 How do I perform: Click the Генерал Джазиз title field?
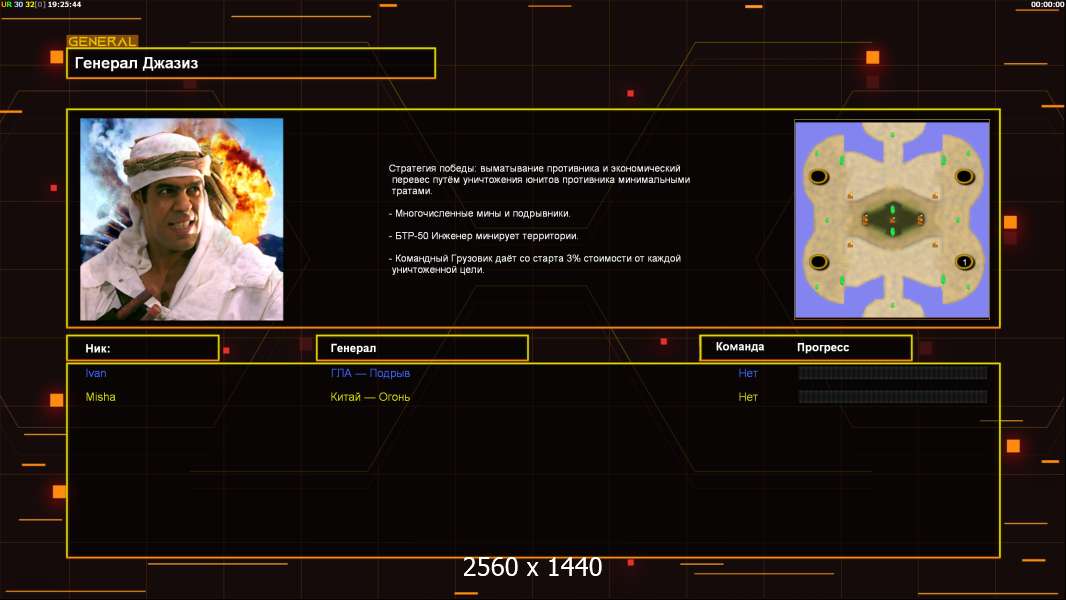251,63
